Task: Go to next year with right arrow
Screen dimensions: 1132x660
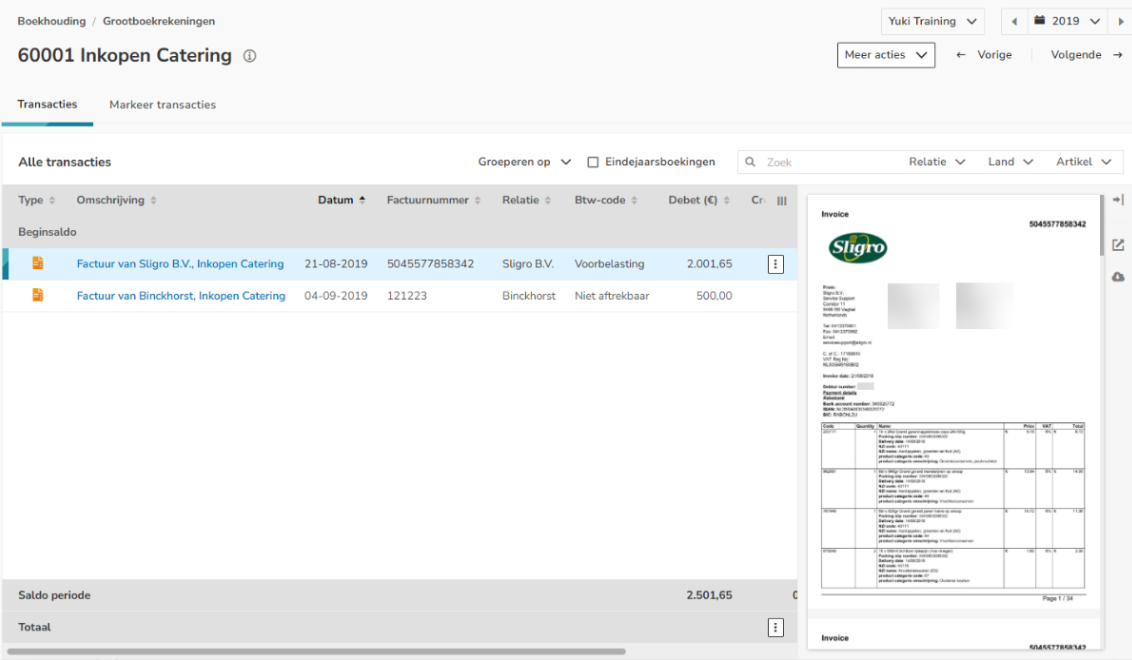Action: pos(1120,22)
